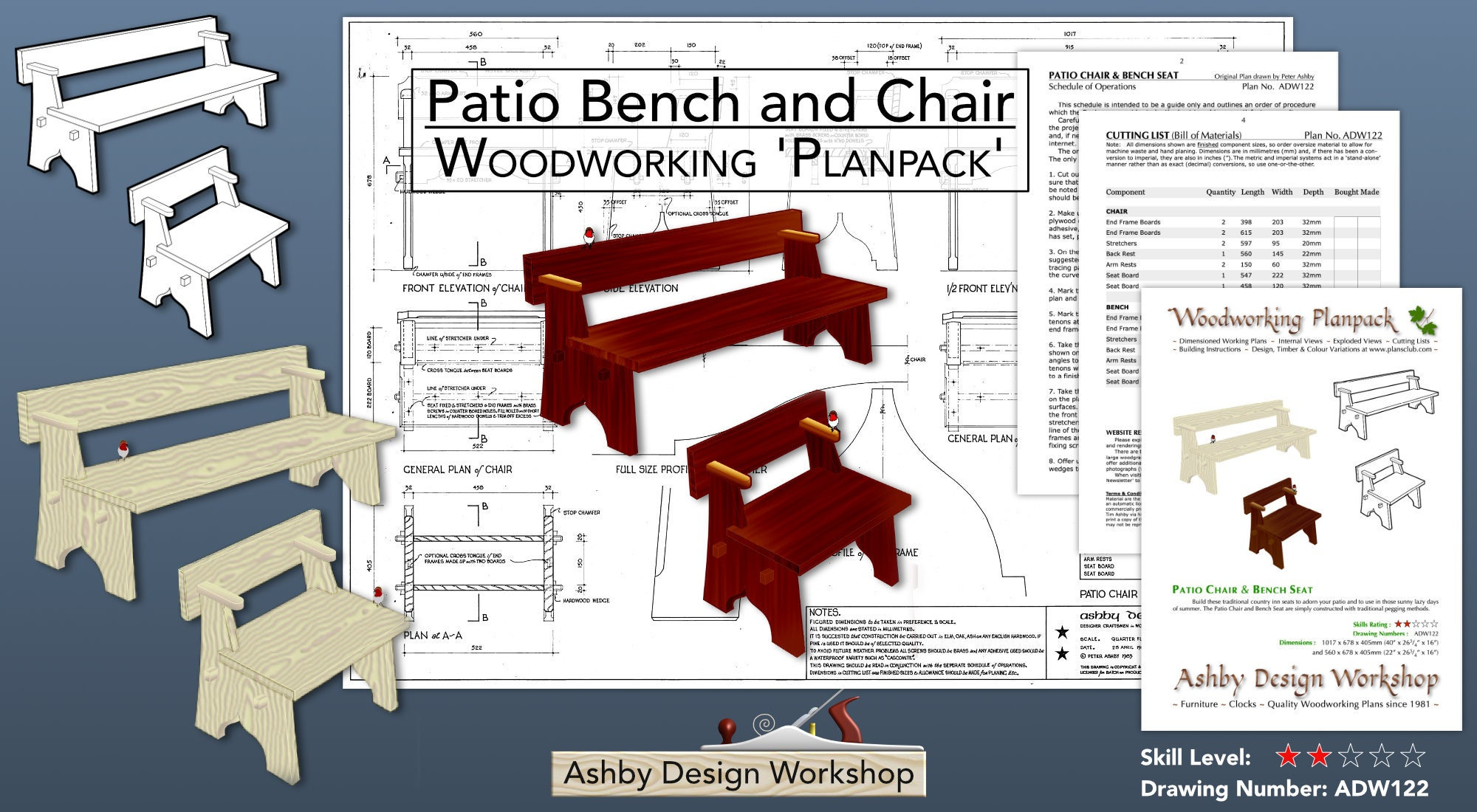This screenshot has height=812, width=1477.
Task: Click the 'Patio Bench and Chair' title text
Action: pyautogui.click(x=721, y=100)
